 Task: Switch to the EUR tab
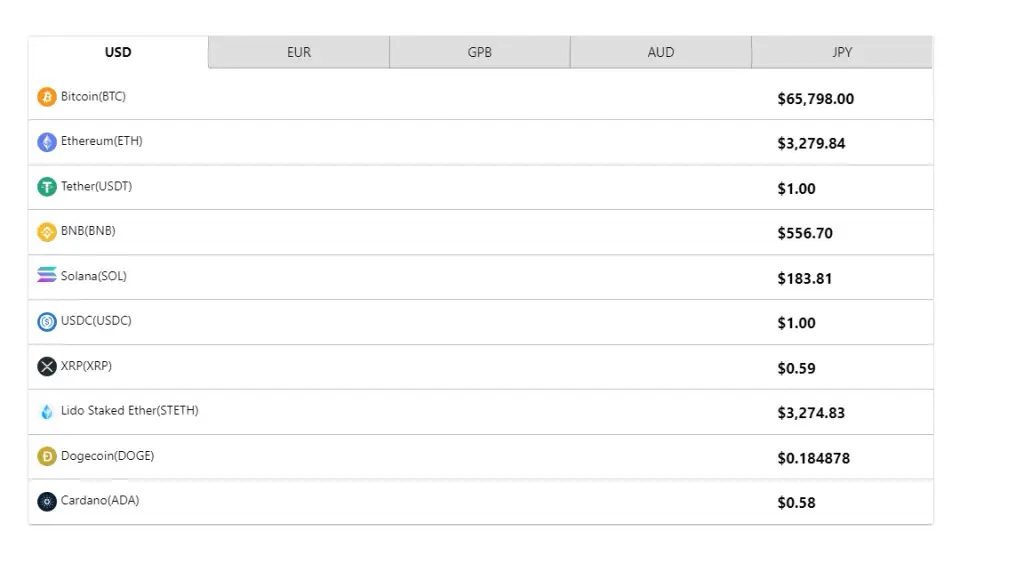coord(299,52)
